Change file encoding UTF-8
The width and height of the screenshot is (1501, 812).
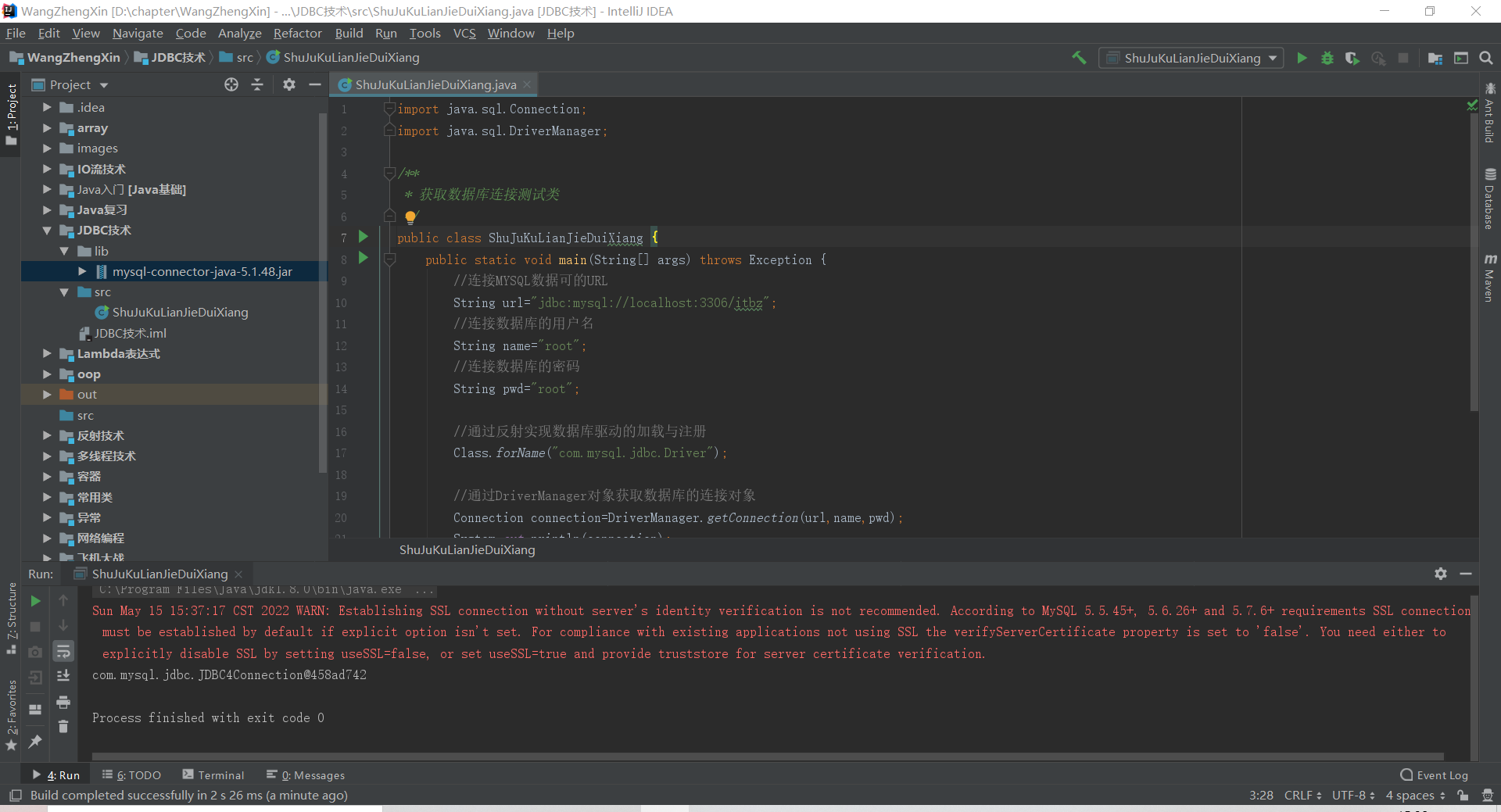click(1353, 795)
